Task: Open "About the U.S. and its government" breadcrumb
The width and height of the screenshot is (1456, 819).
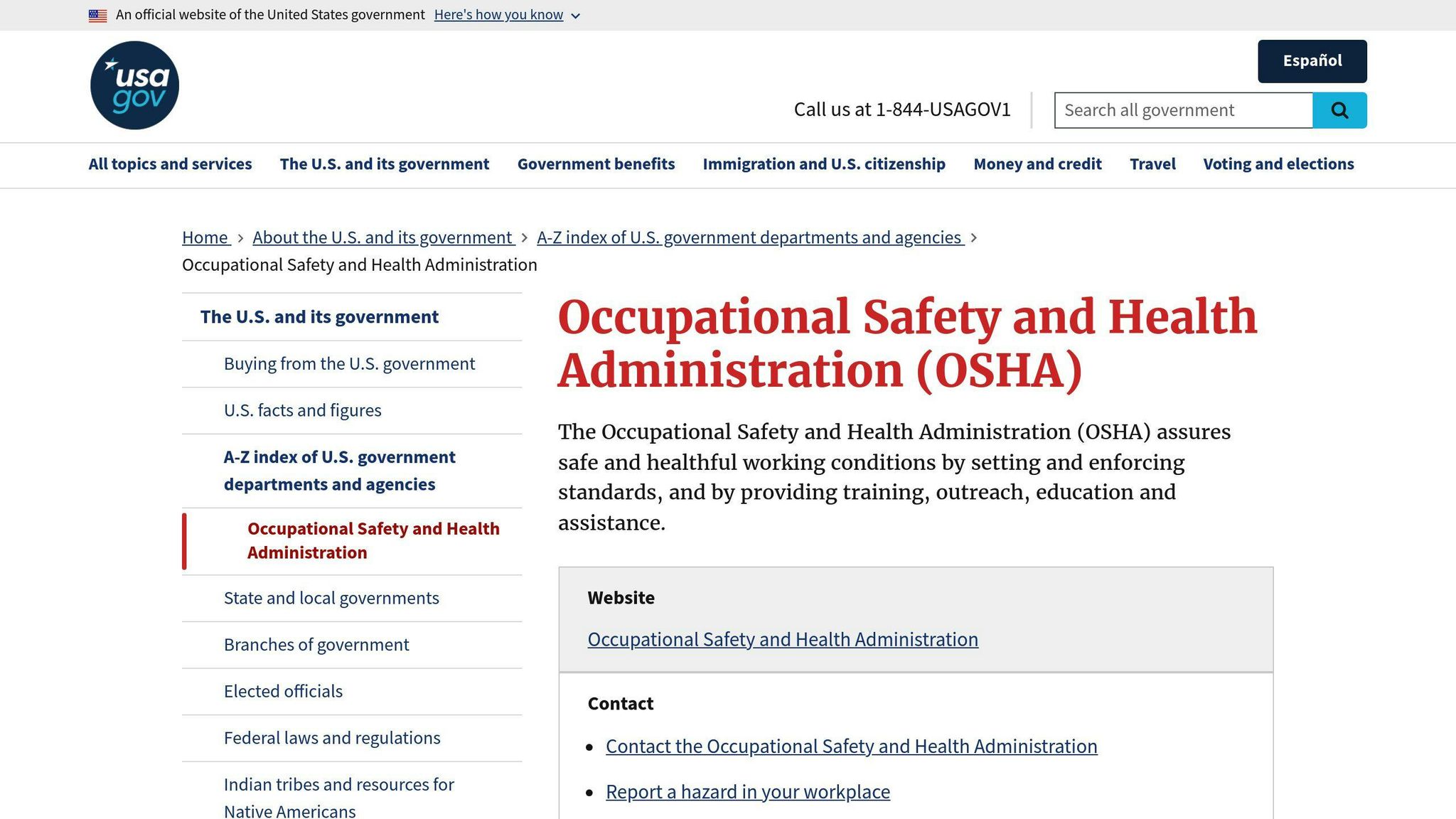Action: coord(383,237)
